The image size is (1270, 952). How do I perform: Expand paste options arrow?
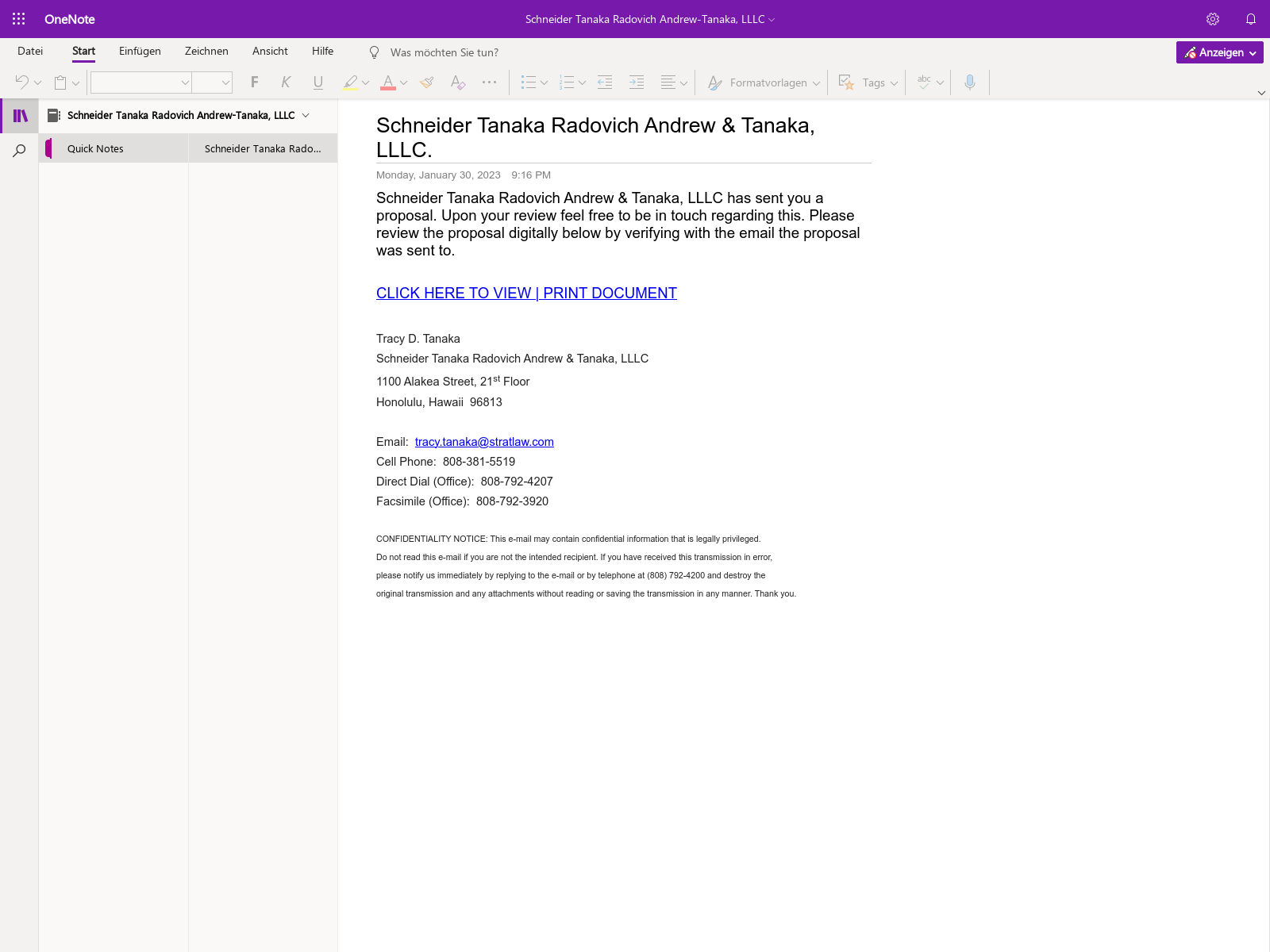tap(76, 83)
